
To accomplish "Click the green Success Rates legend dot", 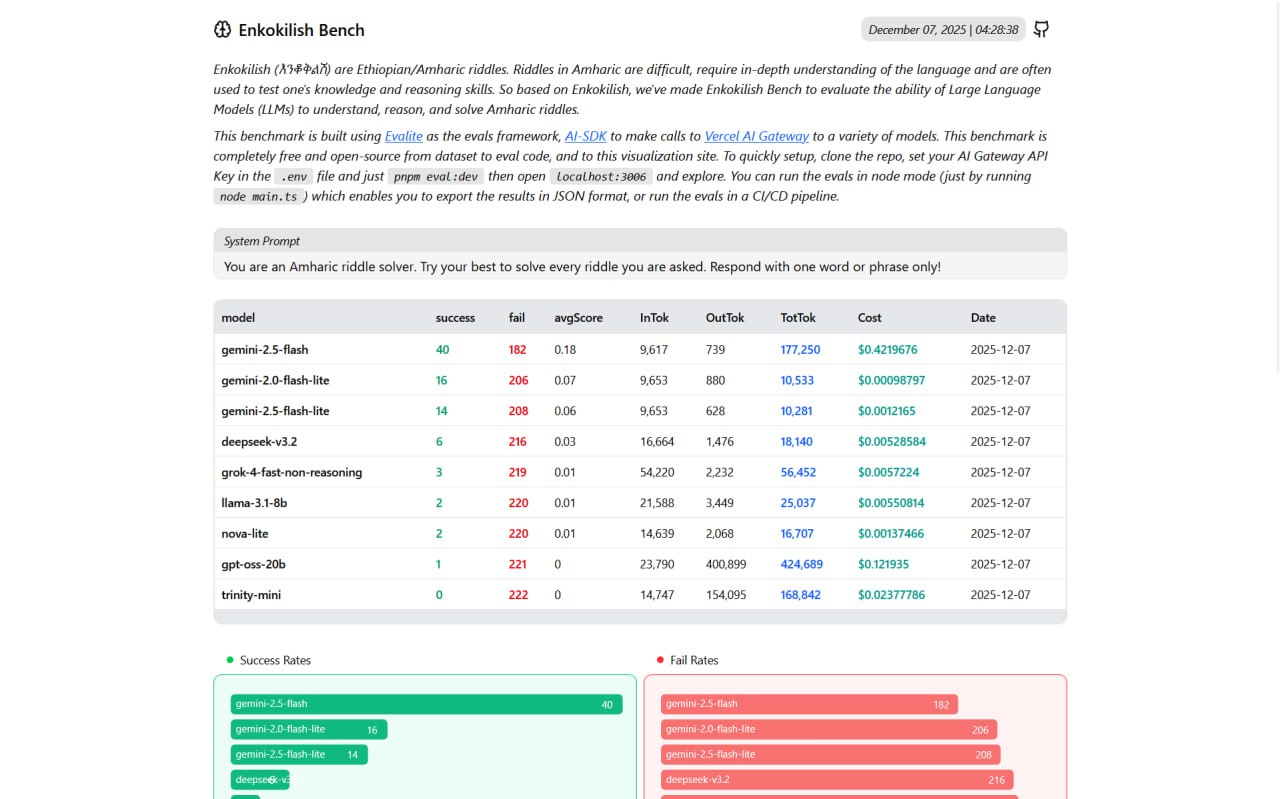I will pyautogui.click(x=230, y=660).
